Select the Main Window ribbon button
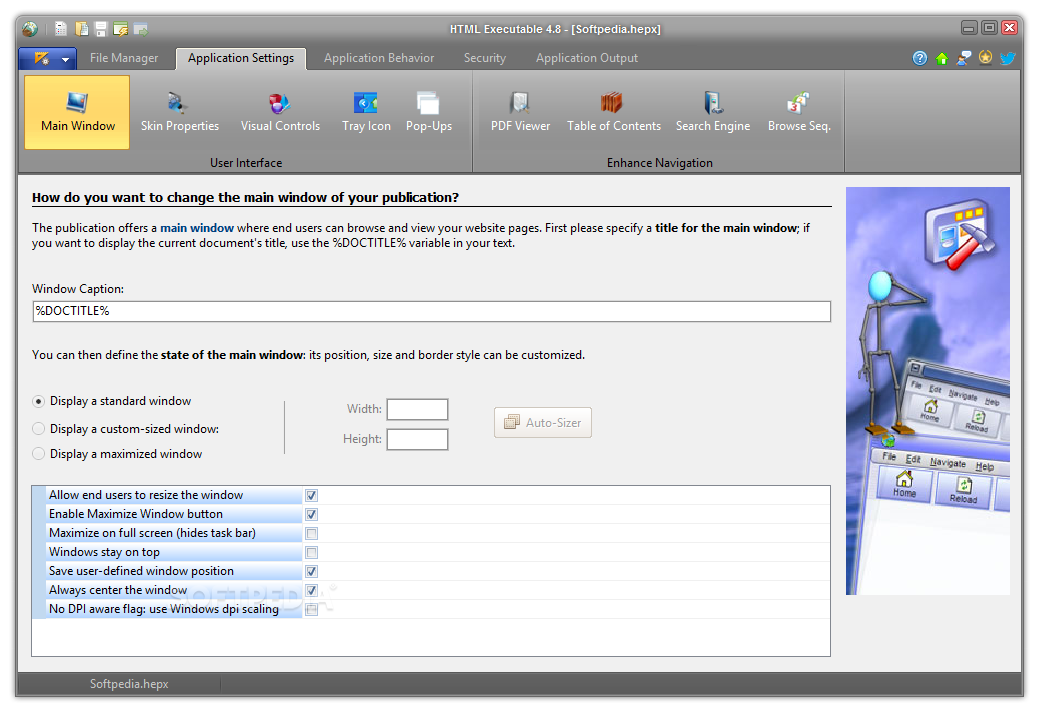Screen dimensions: 1039x712 78,112
